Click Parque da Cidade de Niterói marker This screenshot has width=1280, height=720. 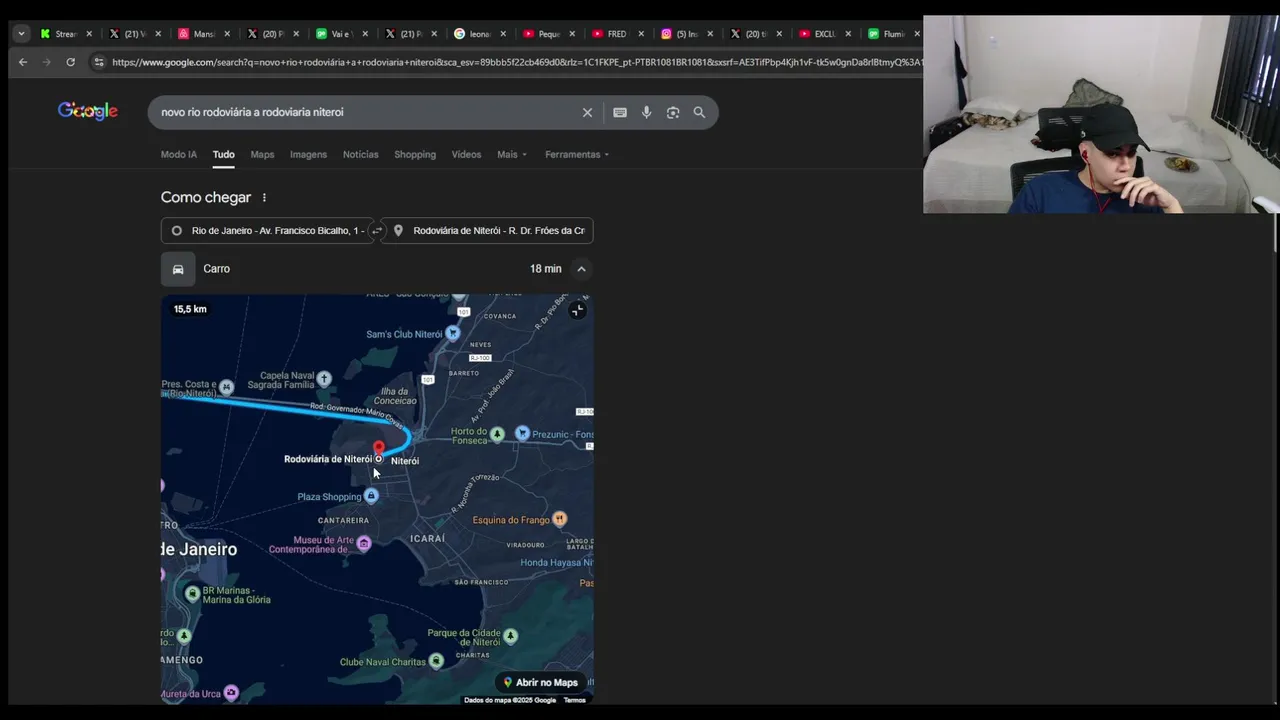point(511,636)
